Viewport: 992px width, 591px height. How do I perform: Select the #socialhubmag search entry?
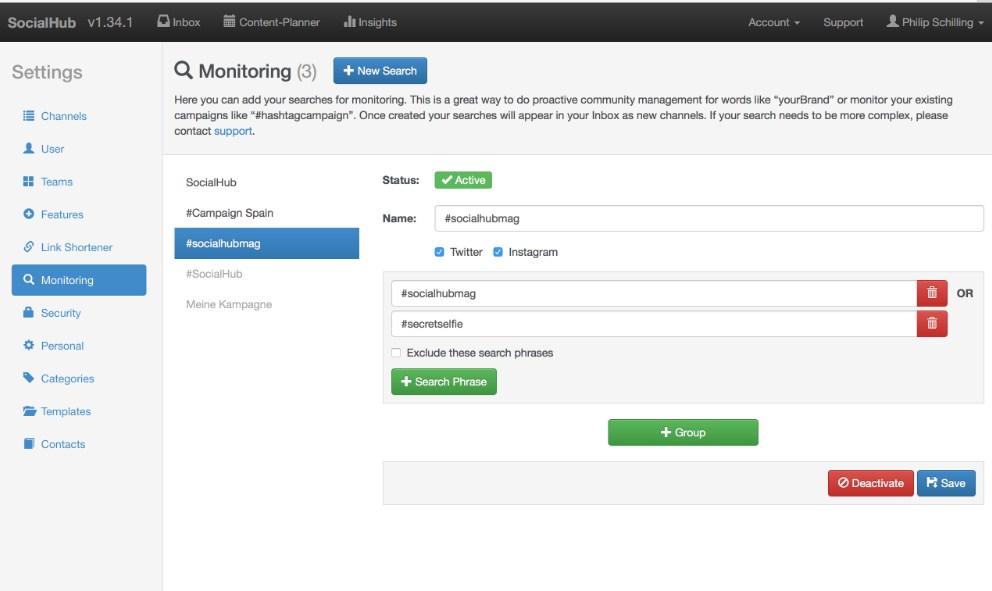click(x=266, y=243)
